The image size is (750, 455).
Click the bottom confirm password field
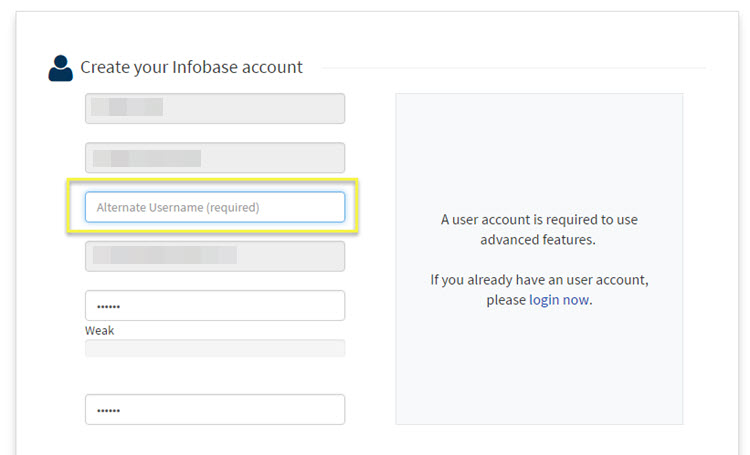pyautogui.click(x=215, y=410)
